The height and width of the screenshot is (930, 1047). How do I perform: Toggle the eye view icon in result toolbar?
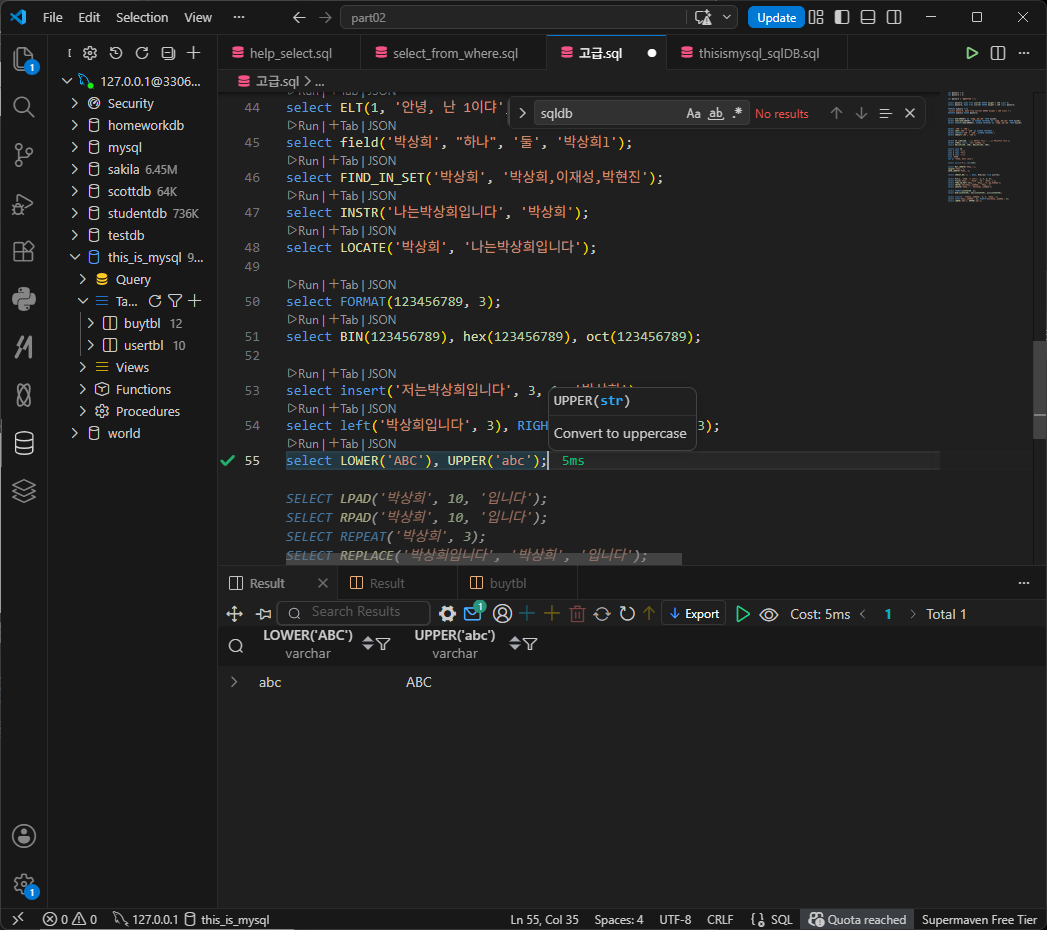pyautogui.click(x=769, y=614)
